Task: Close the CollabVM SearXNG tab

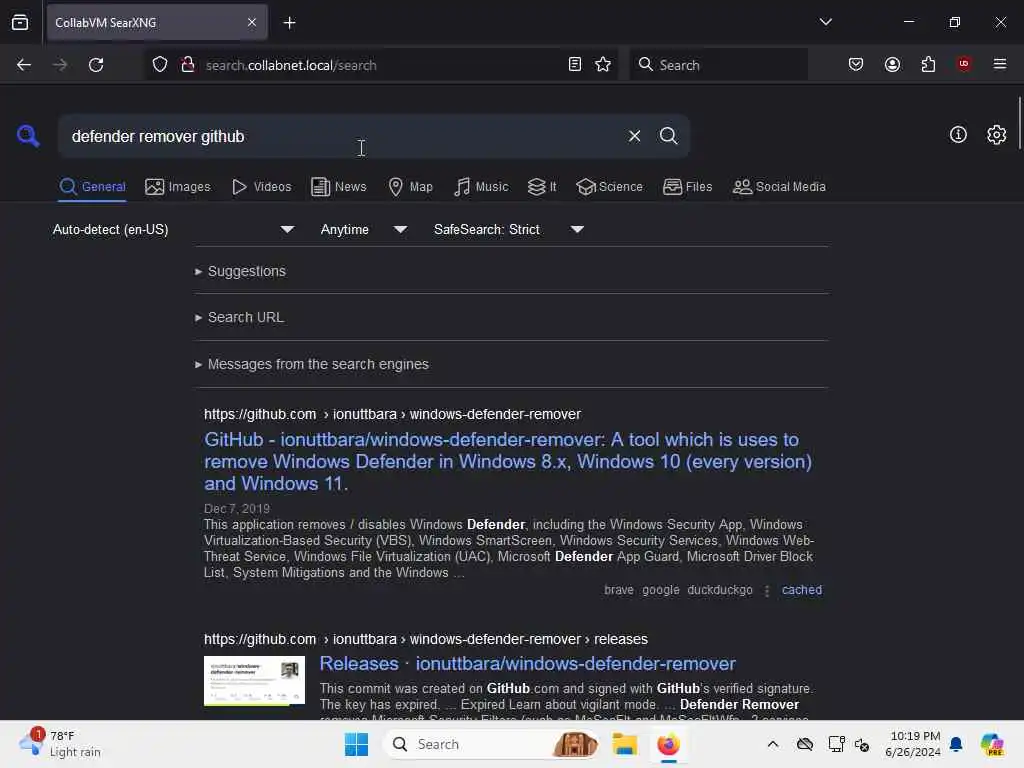Action: (x=251, y=23)
